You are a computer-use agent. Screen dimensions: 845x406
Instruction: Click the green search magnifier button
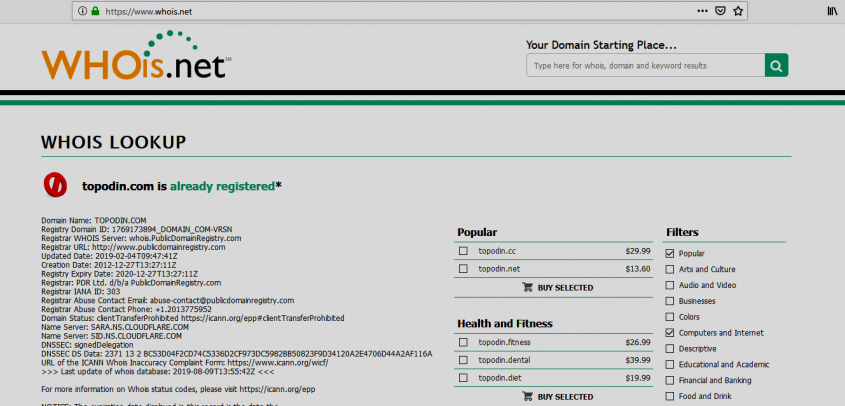[776, 66]
